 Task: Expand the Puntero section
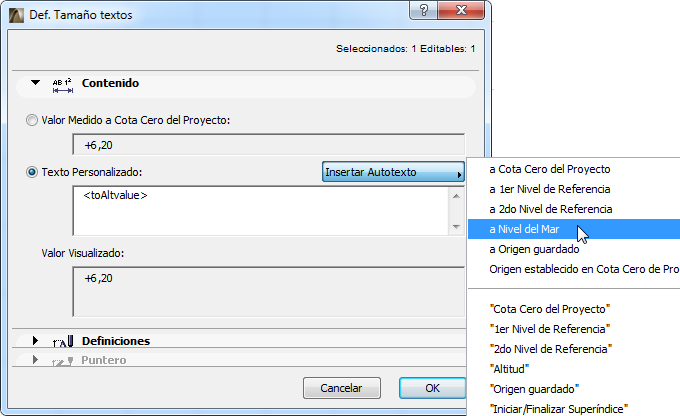pos(35,360)
